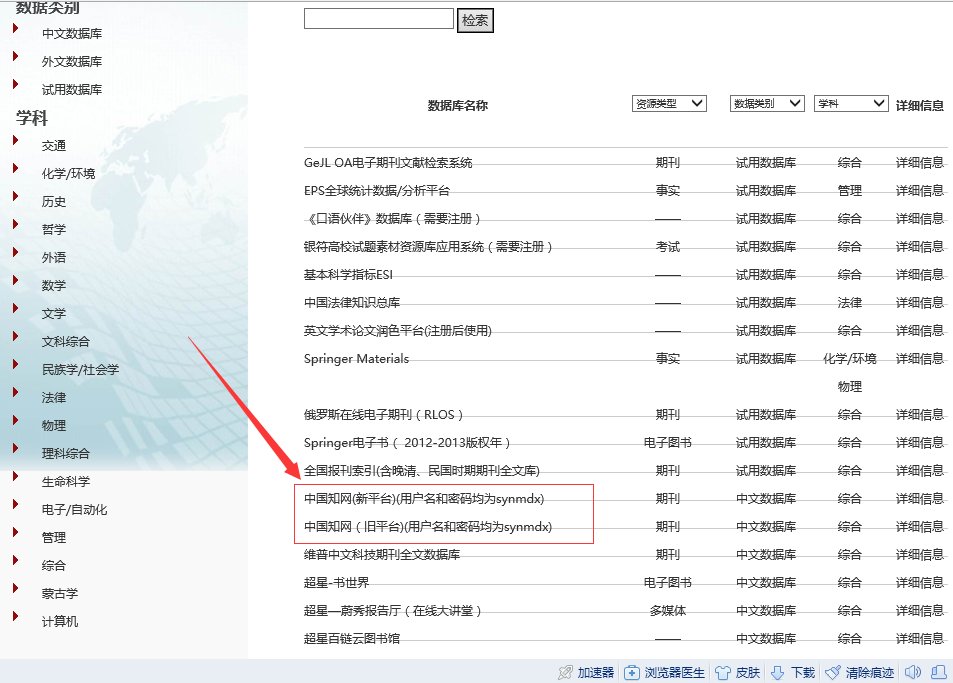The image size is (953, 683).
Task: Click the search text input field
Action: pyautogui.click(x=379, y=18)
